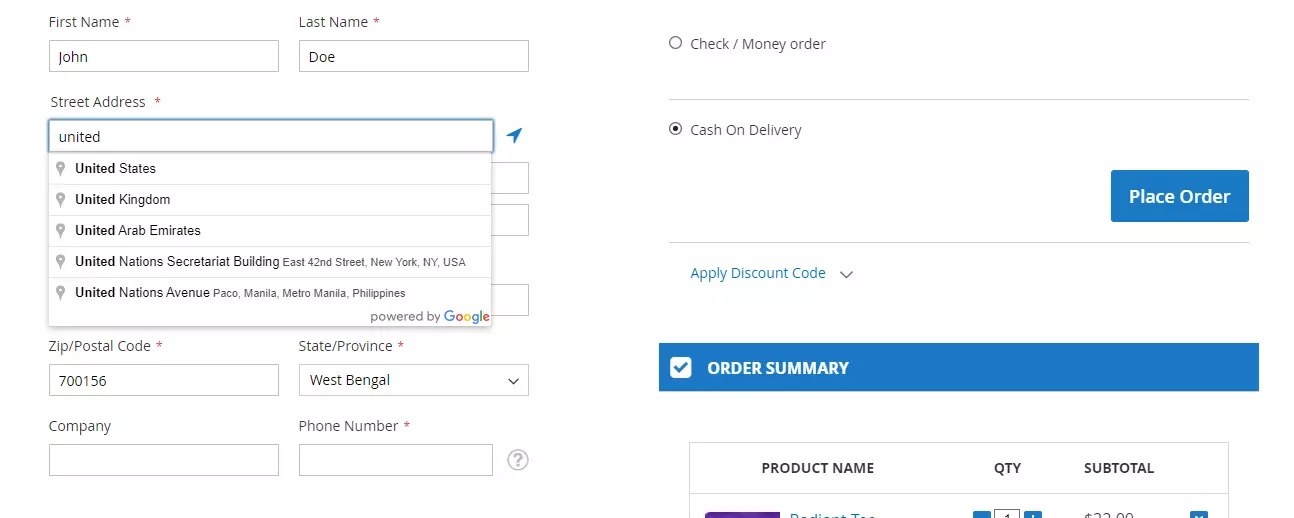This screenshot has height=518, width=1294.
Task: Focus the Street Address field containing united
Action: tap(271, 136)
